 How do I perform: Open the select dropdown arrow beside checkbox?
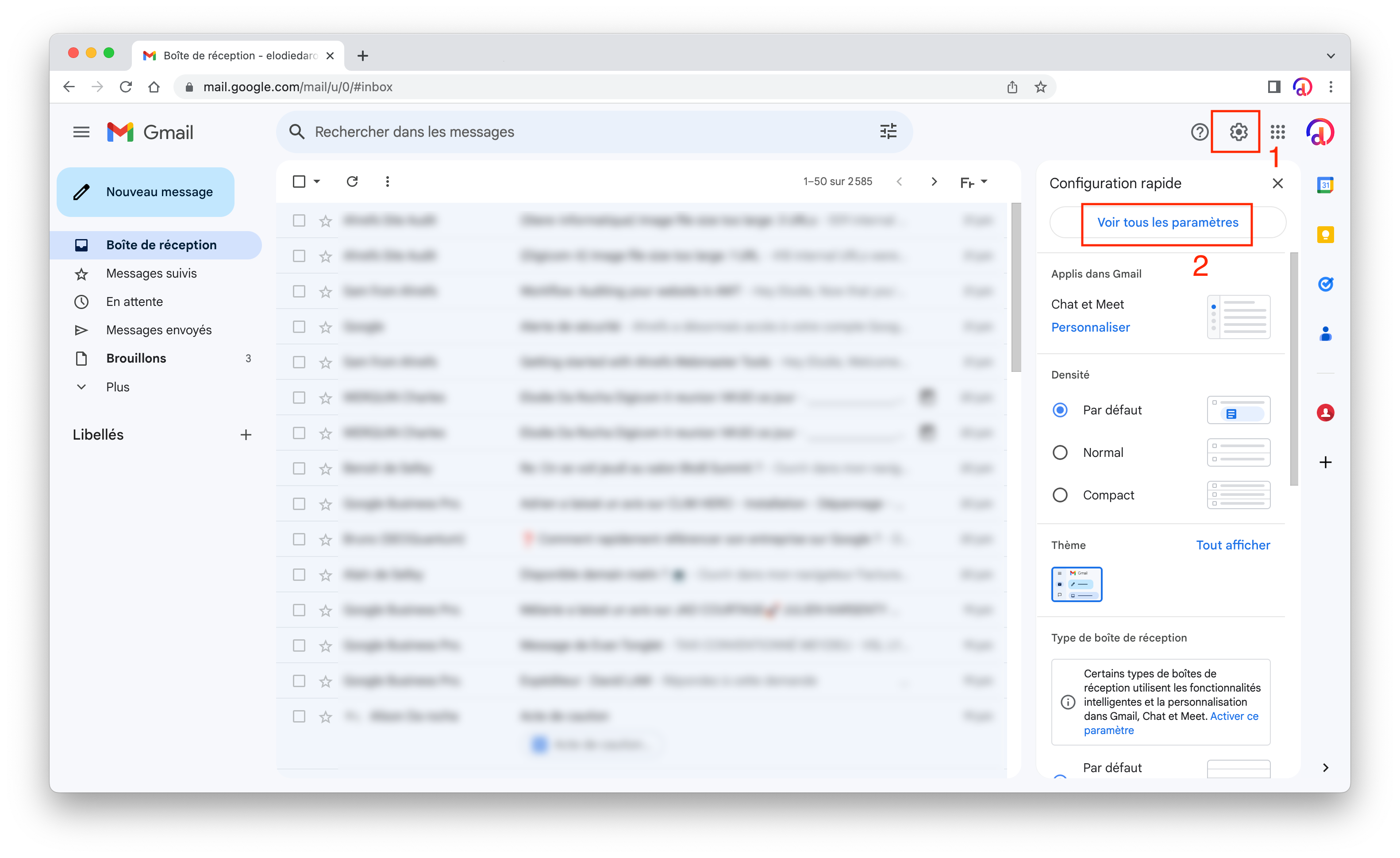(317, 182)
